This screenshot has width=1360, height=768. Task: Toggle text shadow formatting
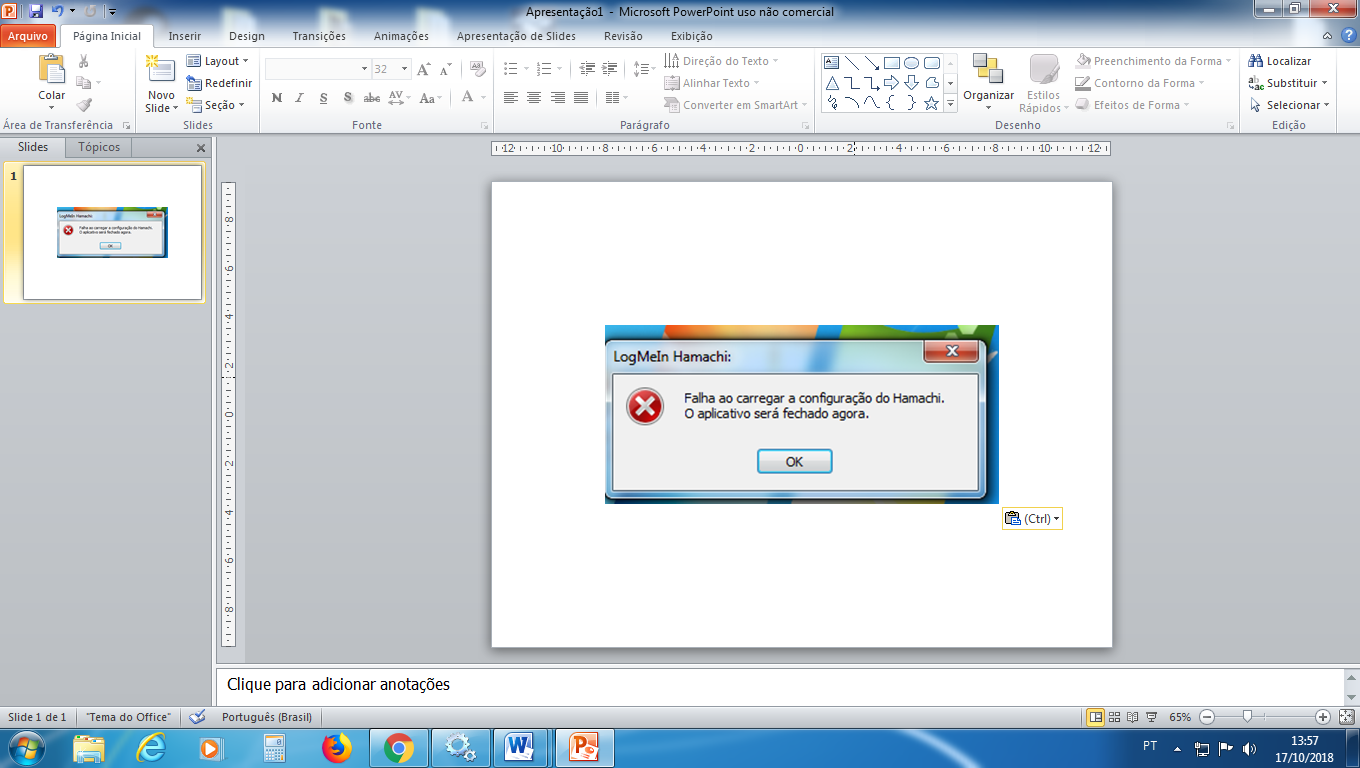(x=348, y=98)
